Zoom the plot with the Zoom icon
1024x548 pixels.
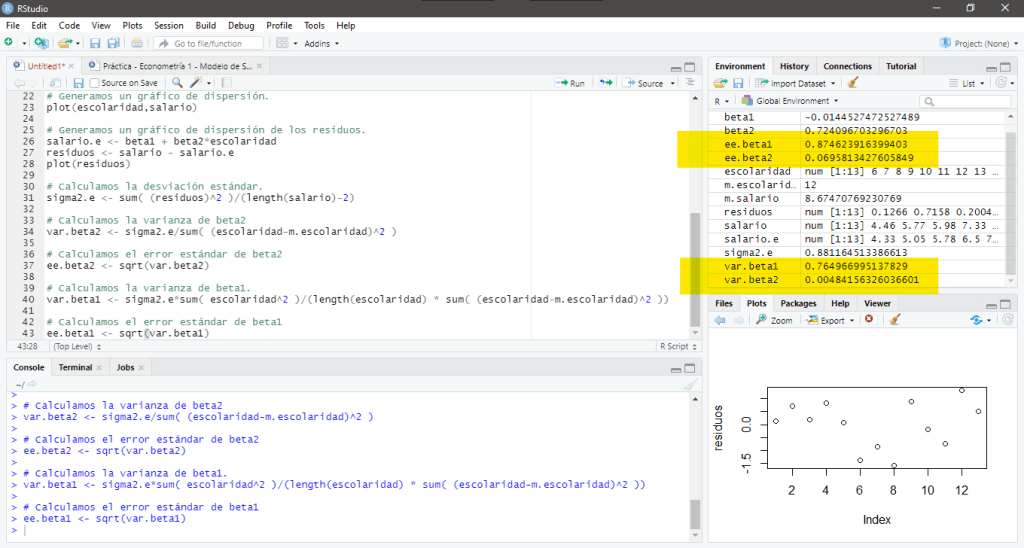click(x=774, y=320)
